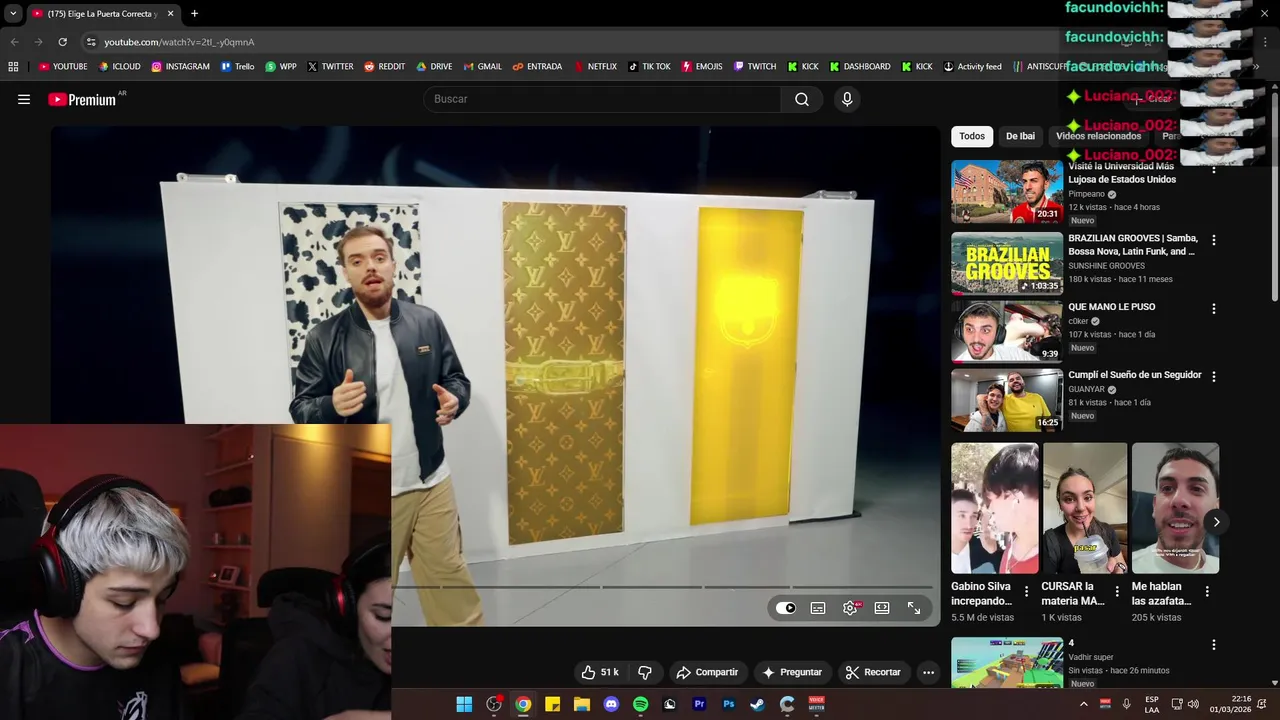The image size is (1280, 720).
Task: Like the video with 51 k thumbs-up
Action: pyautogui.click(x=600, y=672)
